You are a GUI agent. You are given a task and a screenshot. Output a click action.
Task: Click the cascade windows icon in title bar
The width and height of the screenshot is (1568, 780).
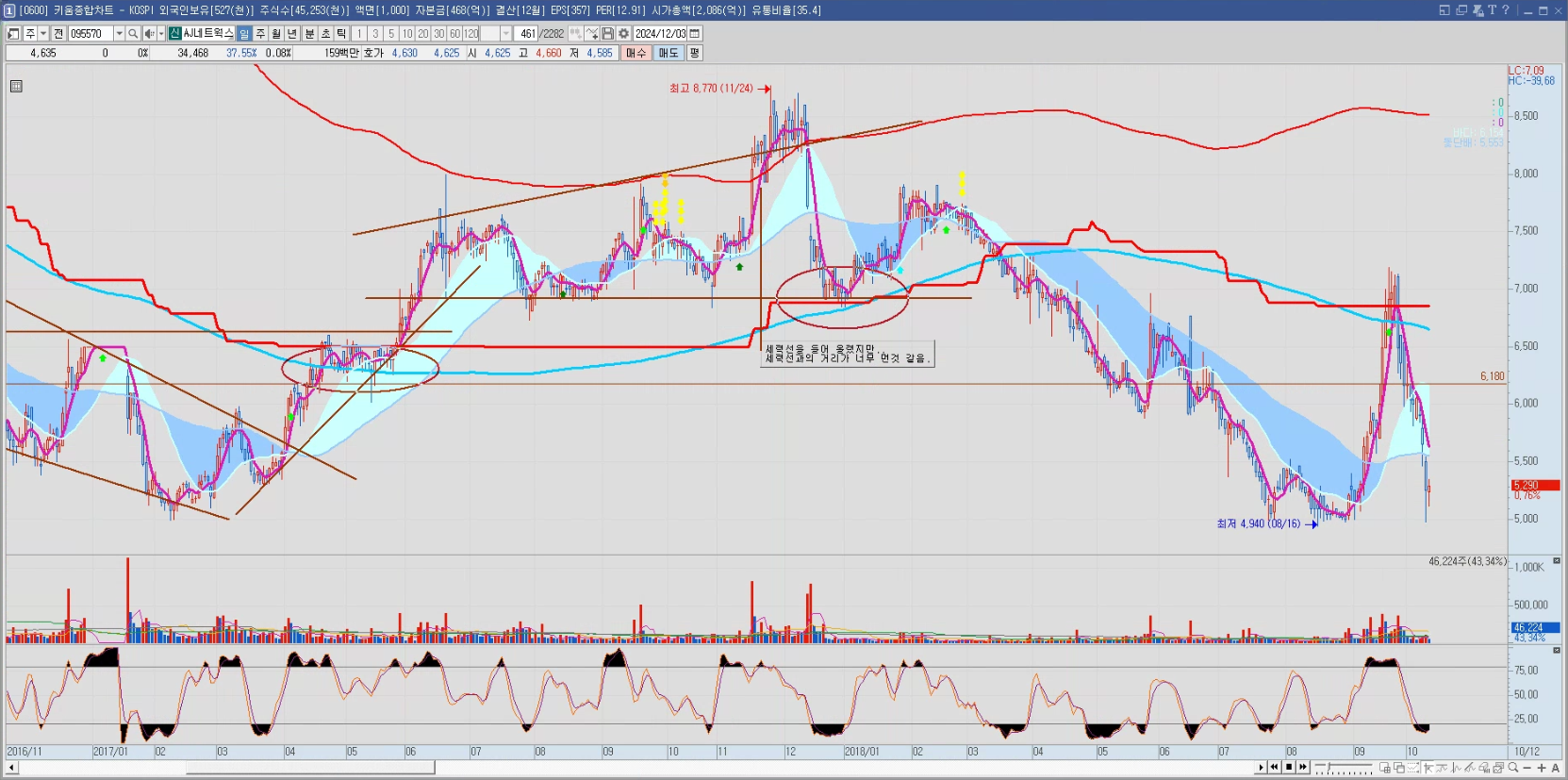[x=1461, y=10]
